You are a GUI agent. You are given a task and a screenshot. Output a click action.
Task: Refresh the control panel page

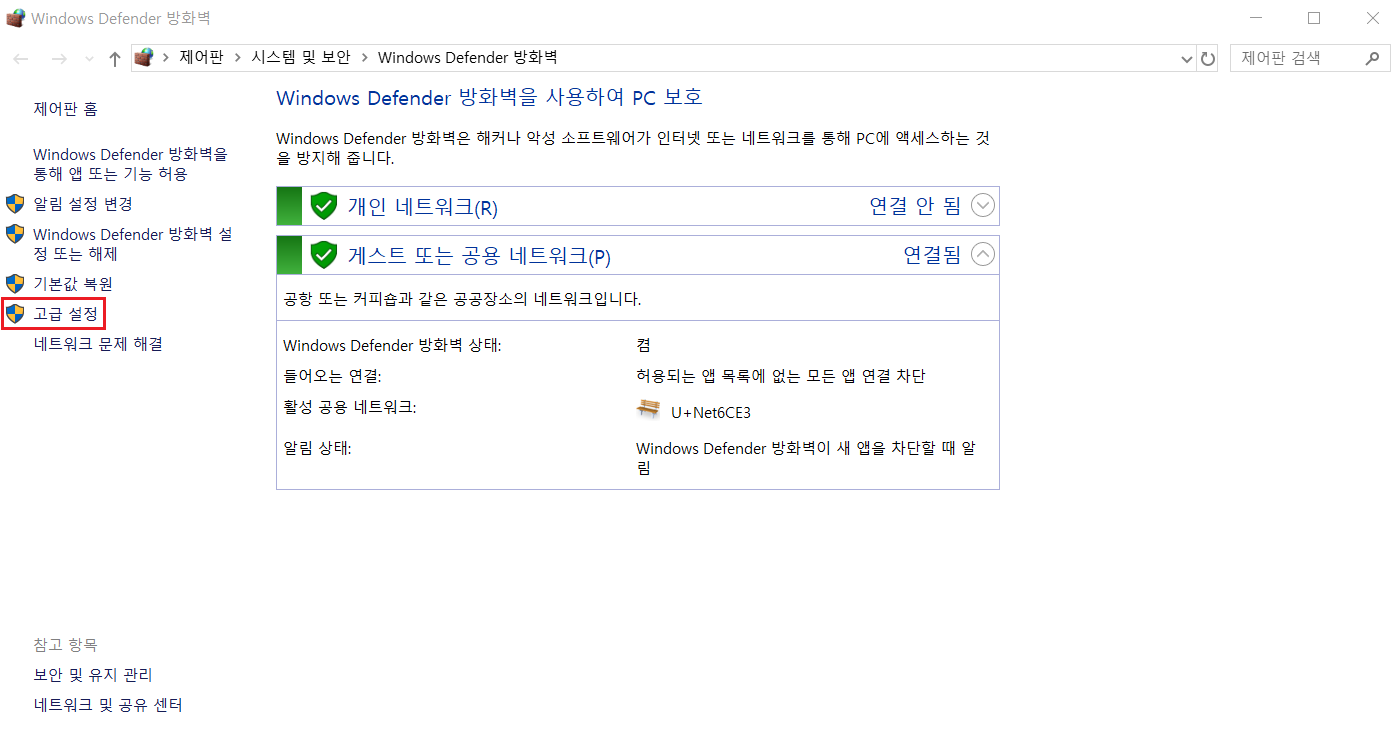pos(1208,59)
